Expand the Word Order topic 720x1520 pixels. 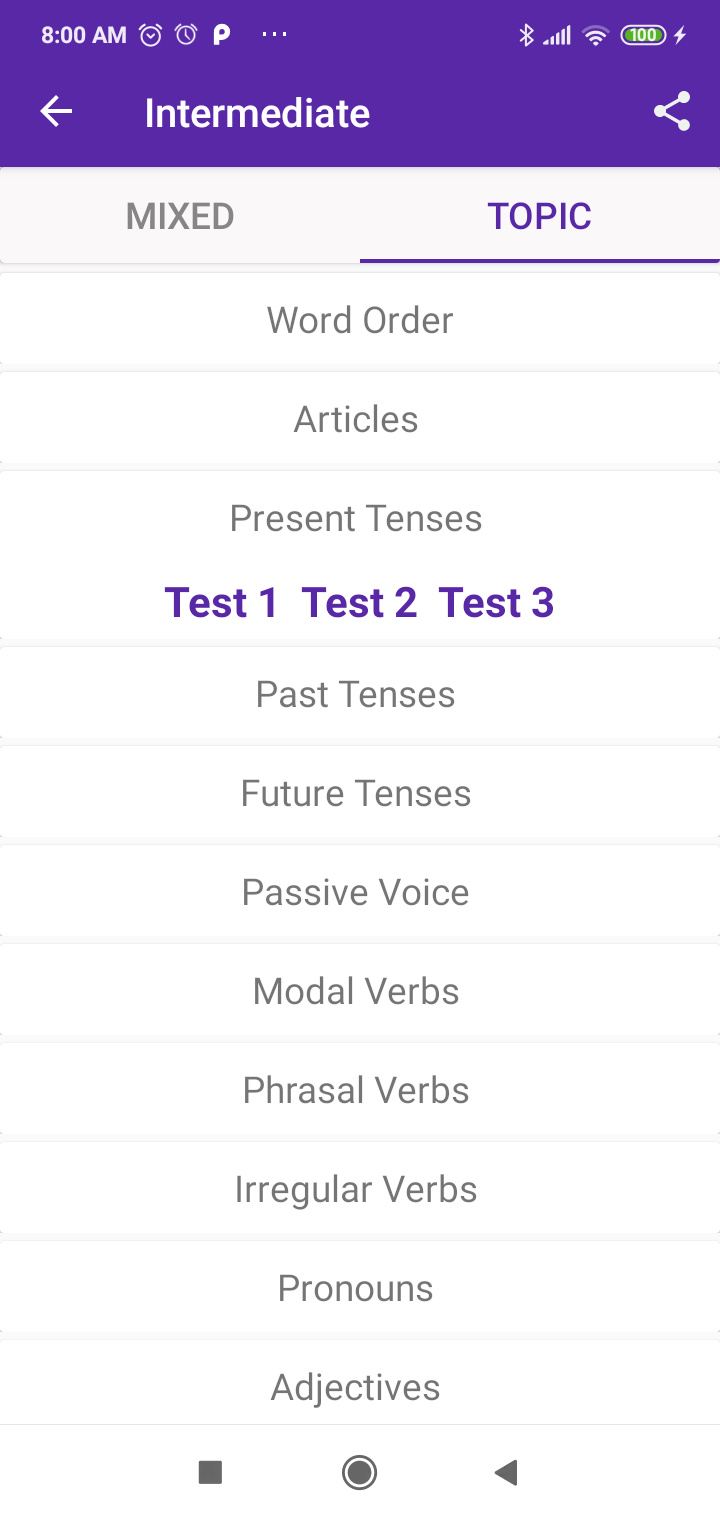pos(360,320)
